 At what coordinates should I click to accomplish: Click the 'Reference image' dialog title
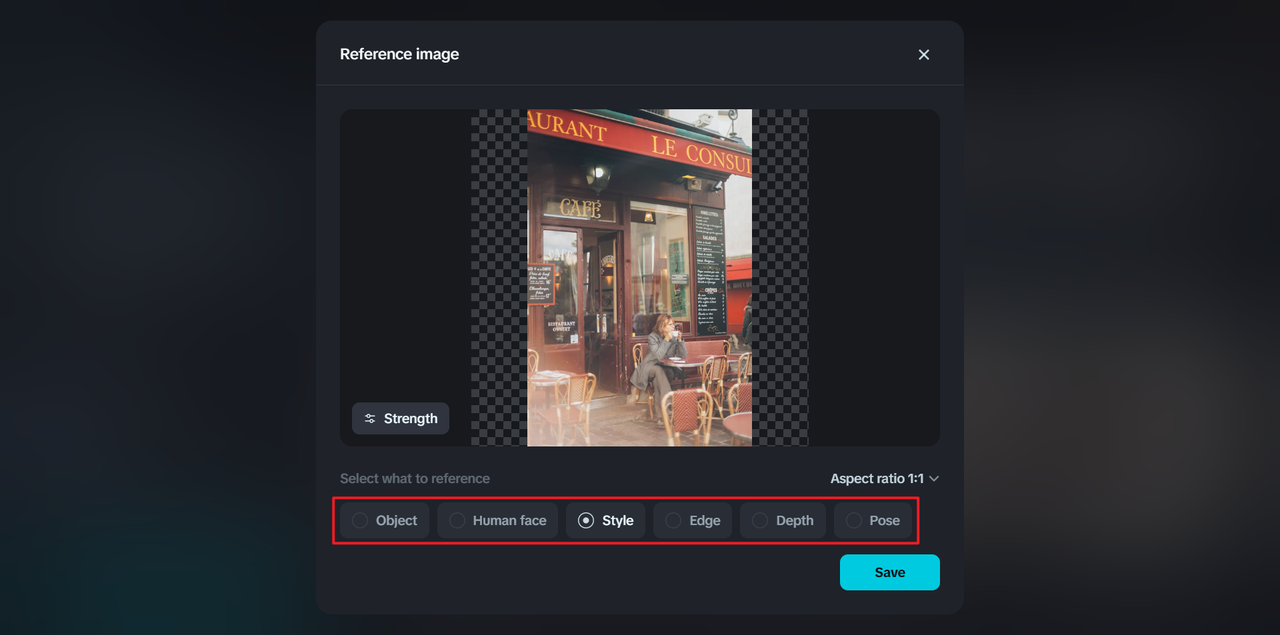[399, 54]
